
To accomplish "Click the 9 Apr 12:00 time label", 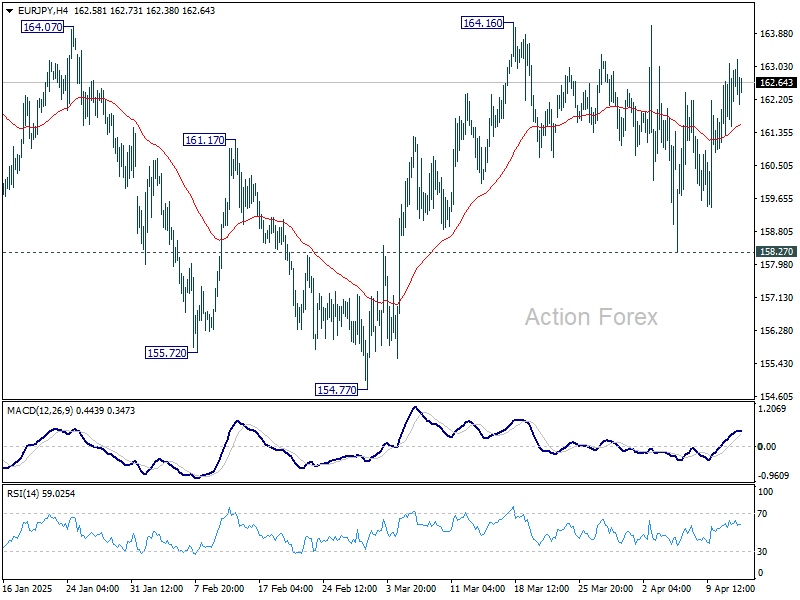I will [730, 589].
